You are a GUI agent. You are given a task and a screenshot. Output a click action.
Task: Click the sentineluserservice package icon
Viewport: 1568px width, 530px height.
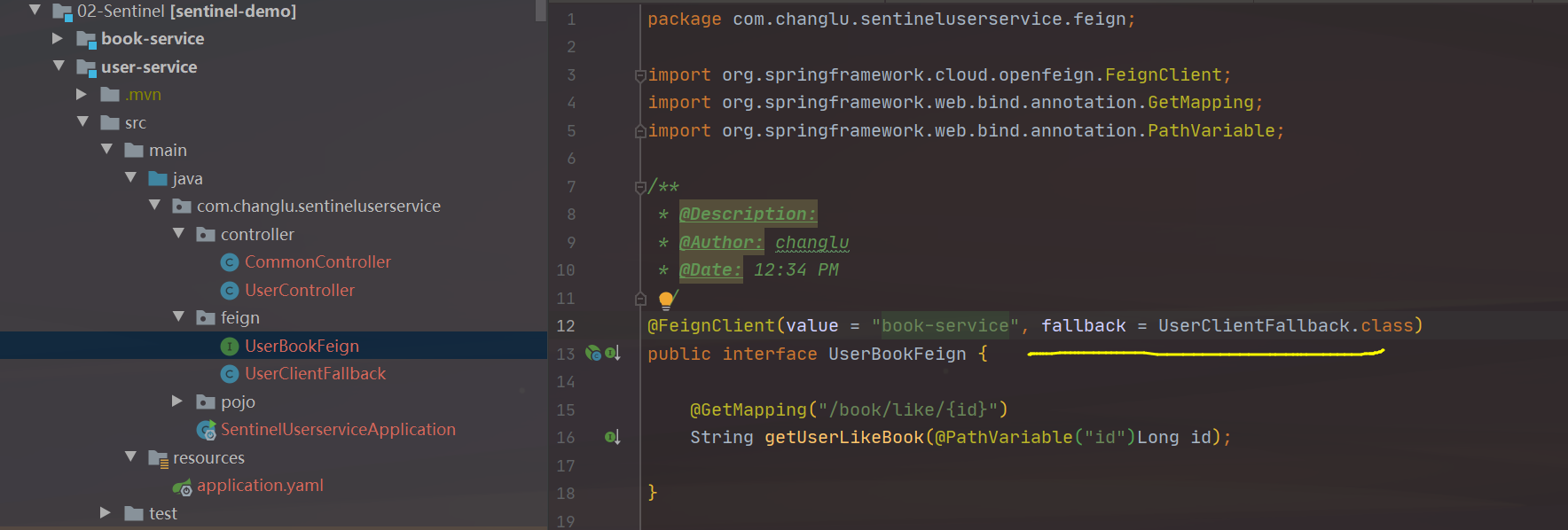[182, 206]
